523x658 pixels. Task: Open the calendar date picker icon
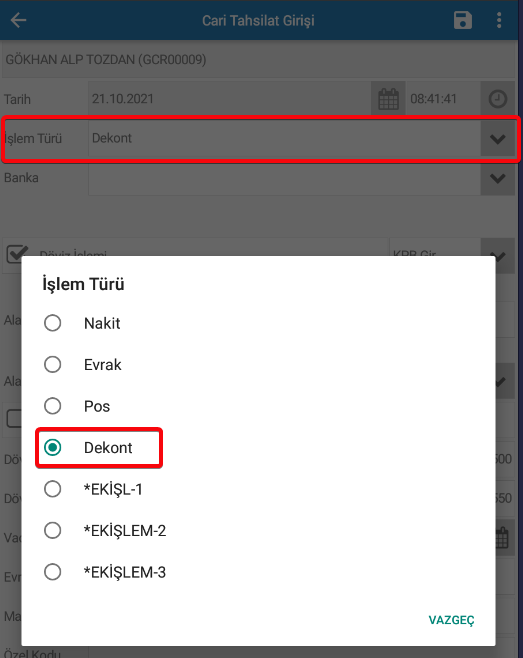click(x=388, y=99)
